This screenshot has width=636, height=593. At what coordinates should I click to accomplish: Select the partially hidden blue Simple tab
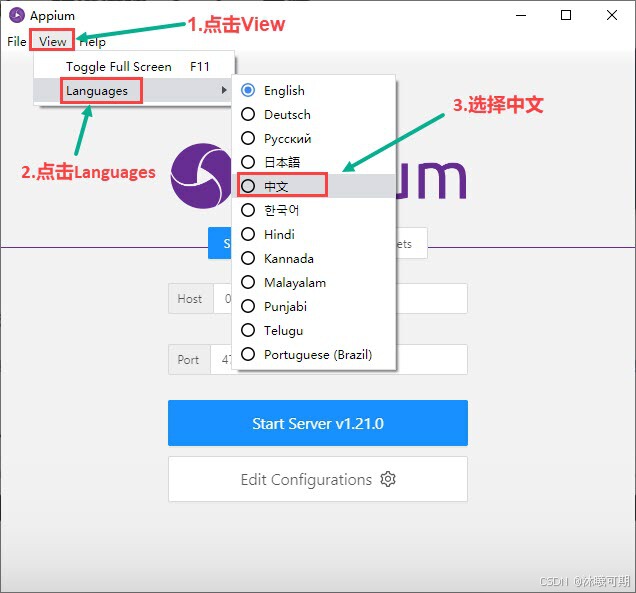(220, 243)
